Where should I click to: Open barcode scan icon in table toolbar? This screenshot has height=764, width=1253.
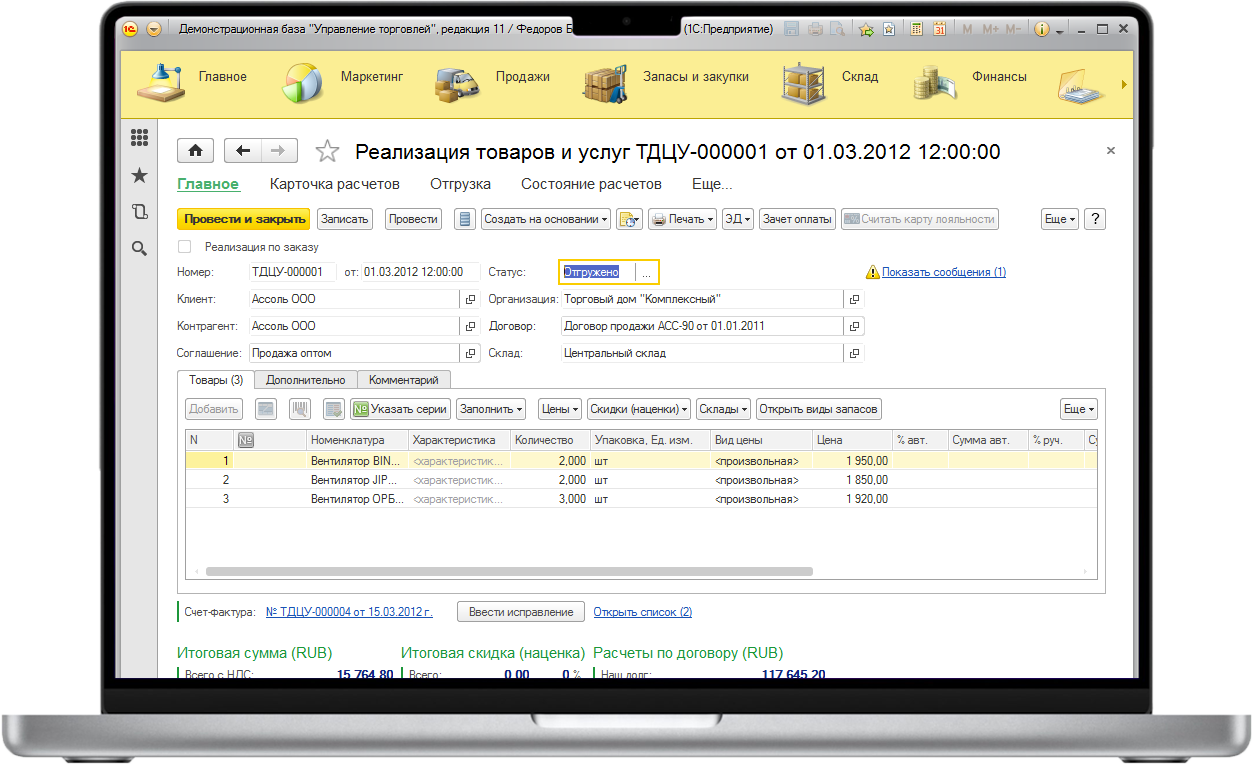pyautogui.click(x=300, y=409)
